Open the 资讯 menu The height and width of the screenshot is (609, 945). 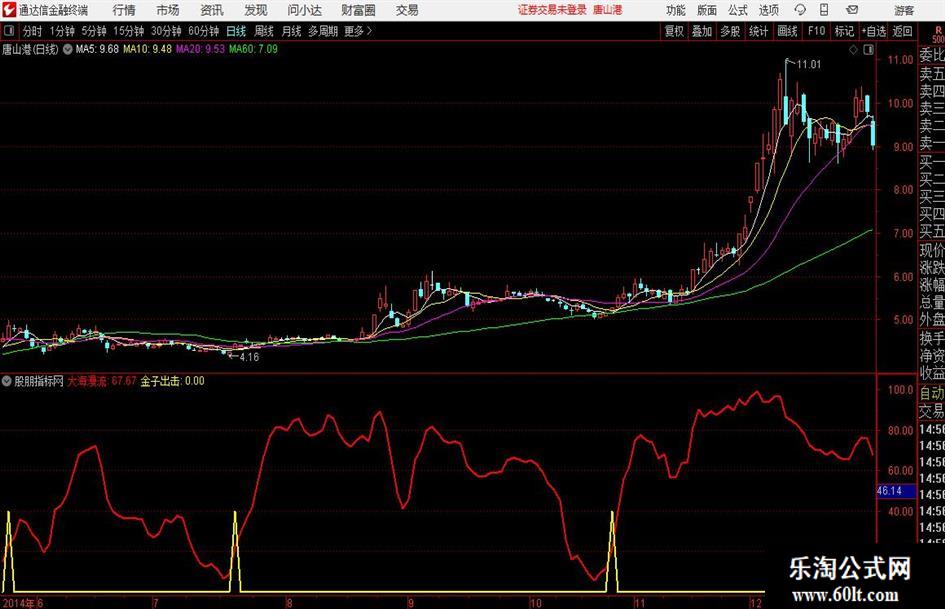pyautogui.click(x=212, y=10)
